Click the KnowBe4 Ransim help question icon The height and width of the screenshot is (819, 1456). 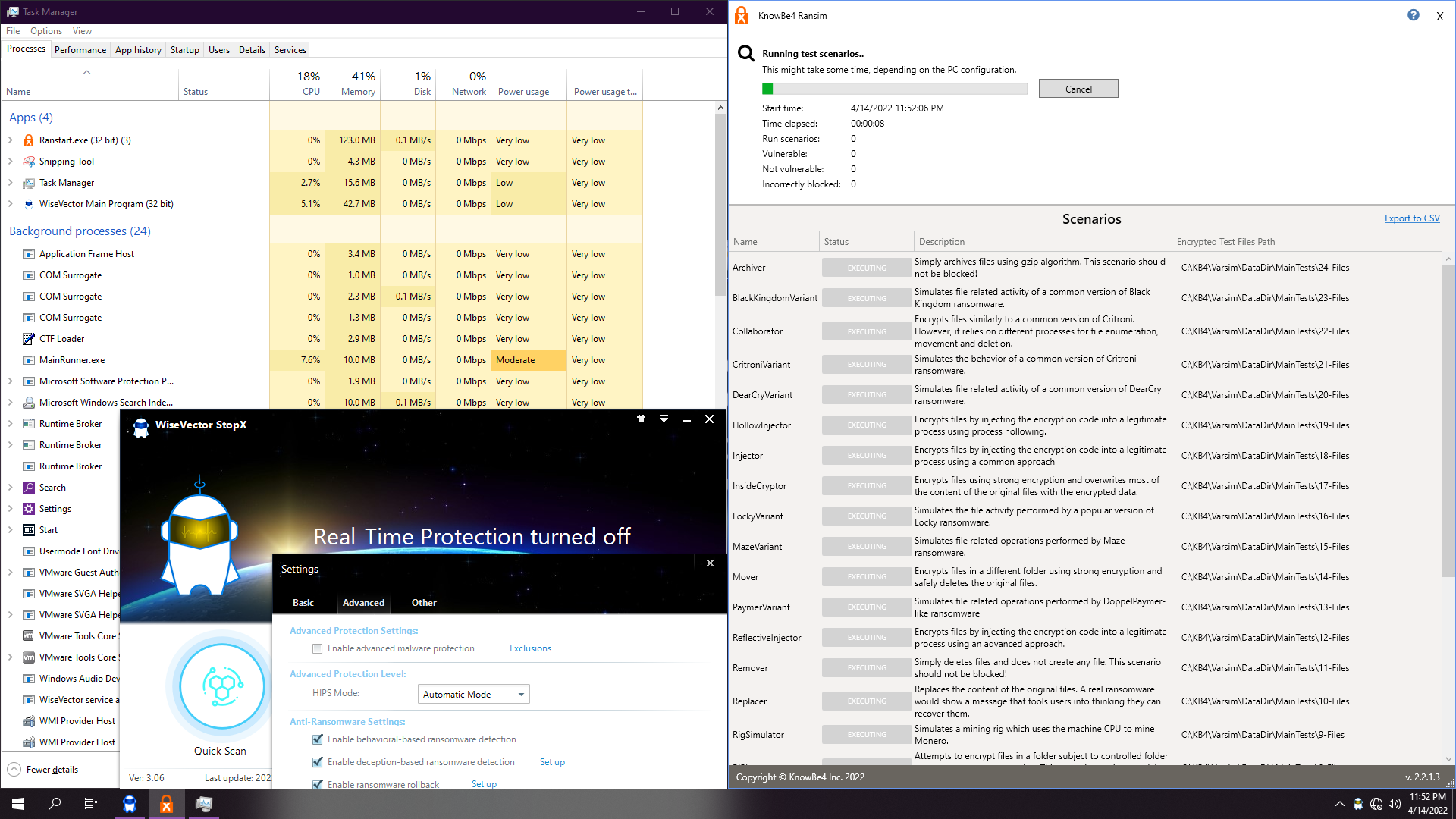tap(1413, 15)
